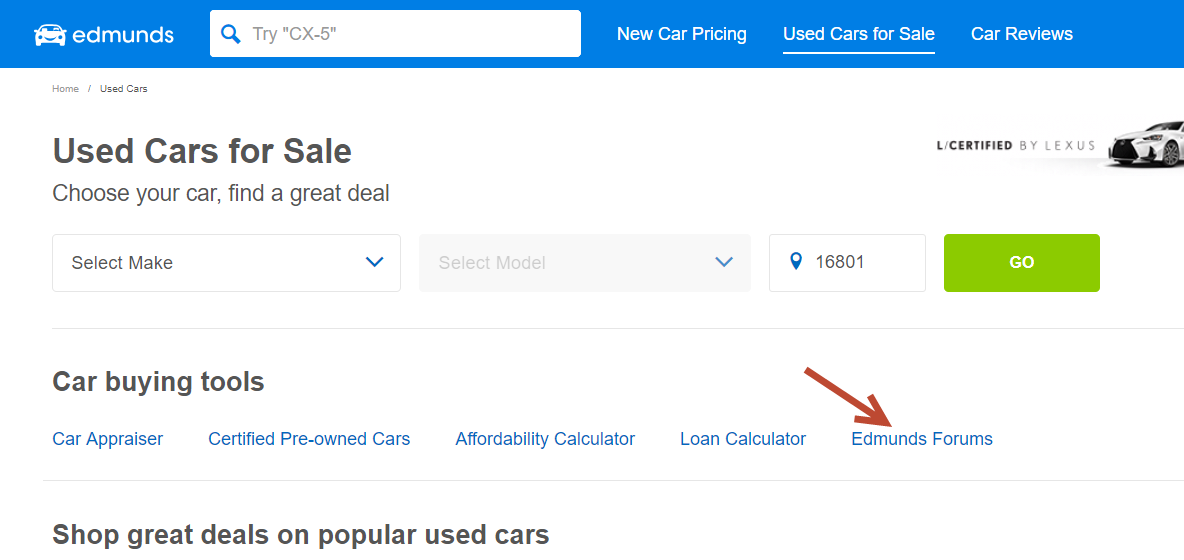Click the Edmunds car logo
The height and width of the screenshot is (560, 1184).
click(50, 35)
